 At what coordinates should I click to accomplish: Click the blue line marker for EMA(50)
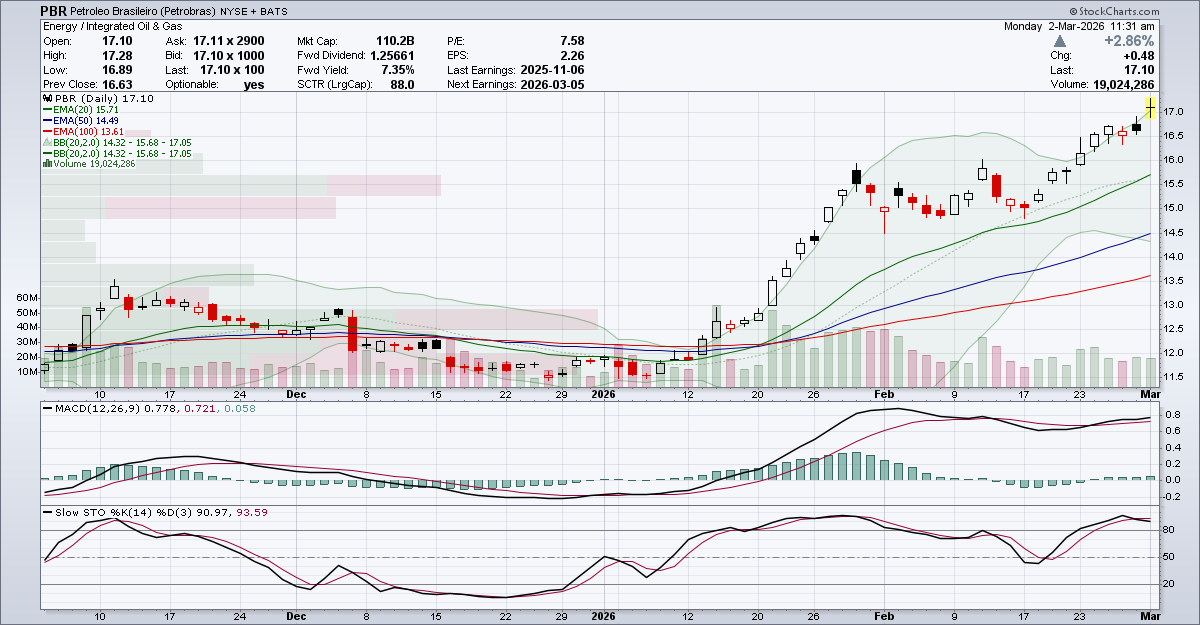(47, 121)
